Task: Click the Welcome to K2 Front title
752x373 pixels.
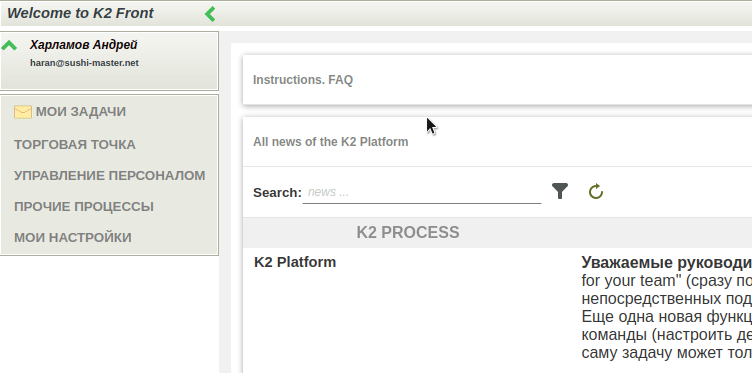Action: [80, 13]
